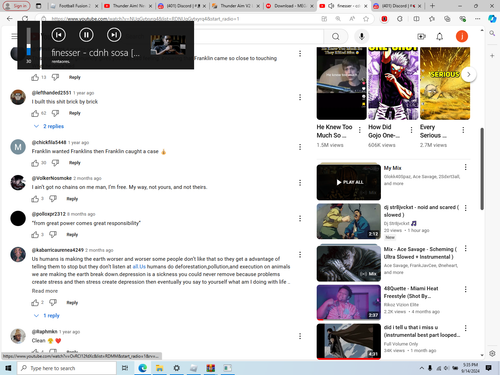This screenshot has height=375, width=500.
Task: Activate voice search microphone
Action: click(x=362, y=36)
